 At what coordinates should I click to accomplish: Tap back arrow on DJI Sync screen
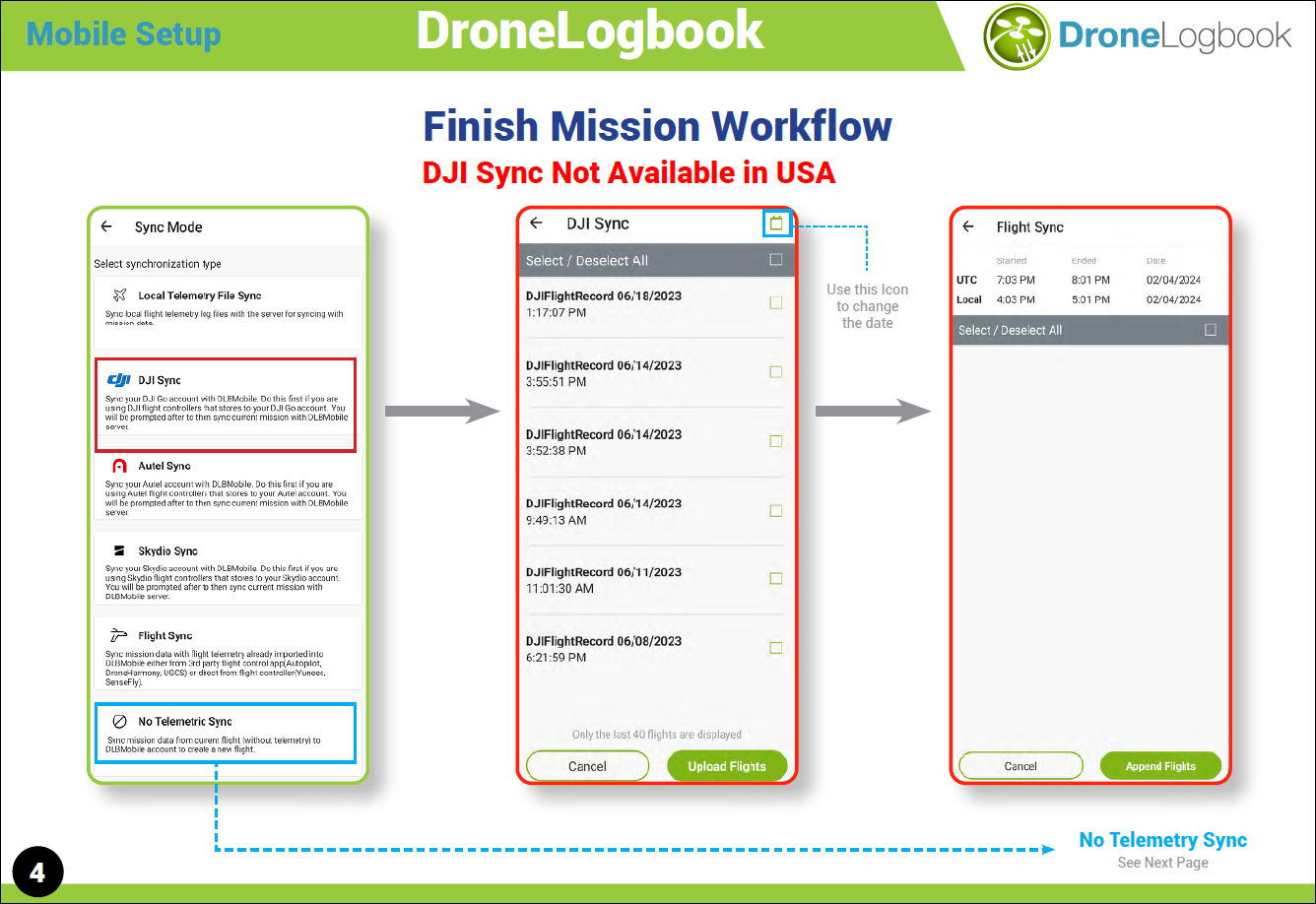536,224
